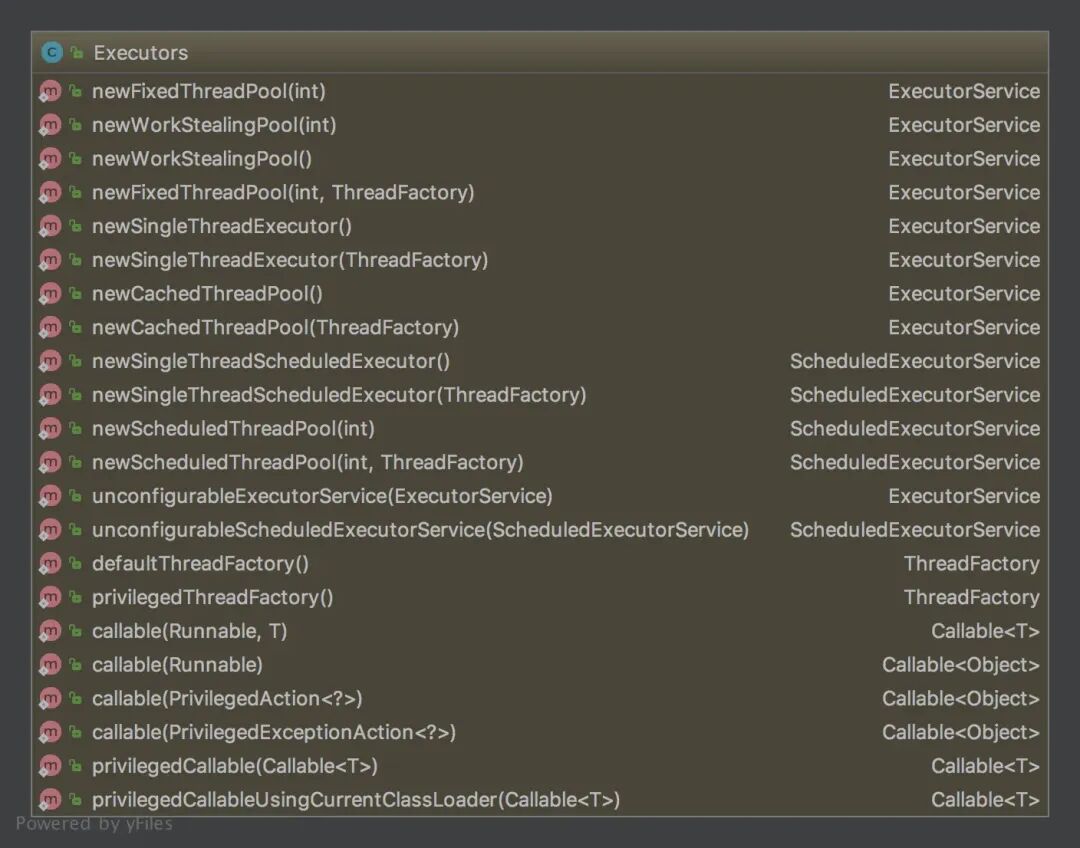
Task: Select the defaultThreadFactory() method name
Action: pyautogui.click(x=200, y=563)
